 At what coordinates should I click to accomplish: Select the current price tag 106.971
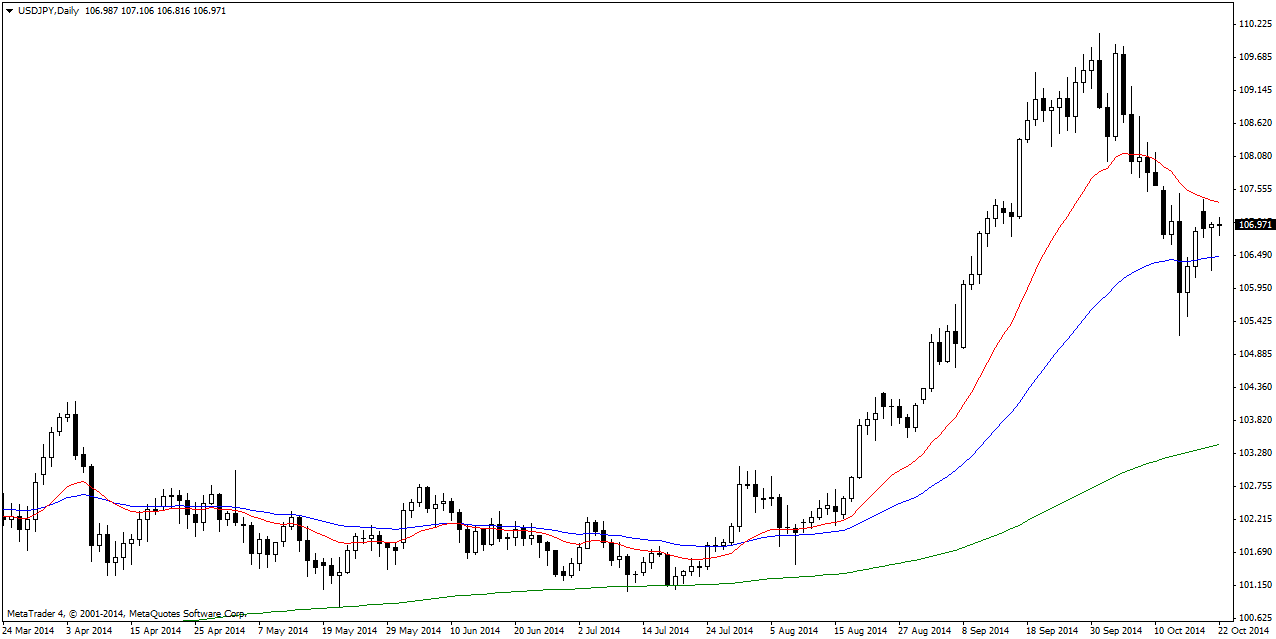[x=1255, y=224]
